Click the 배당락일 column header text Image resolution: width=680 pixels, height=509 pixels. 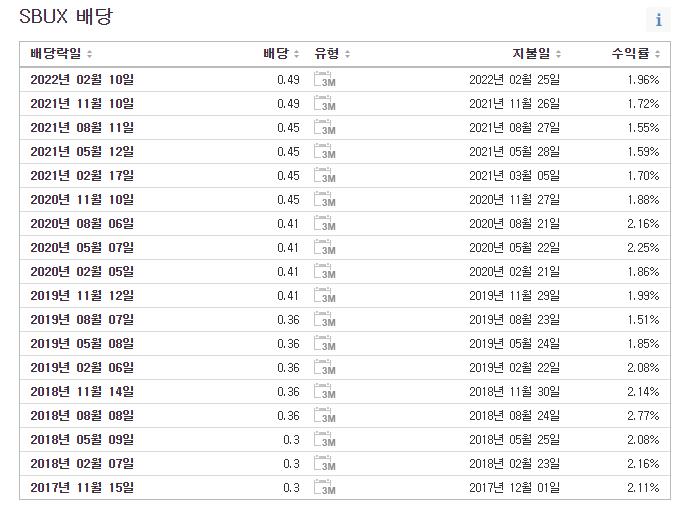point(56,54)
